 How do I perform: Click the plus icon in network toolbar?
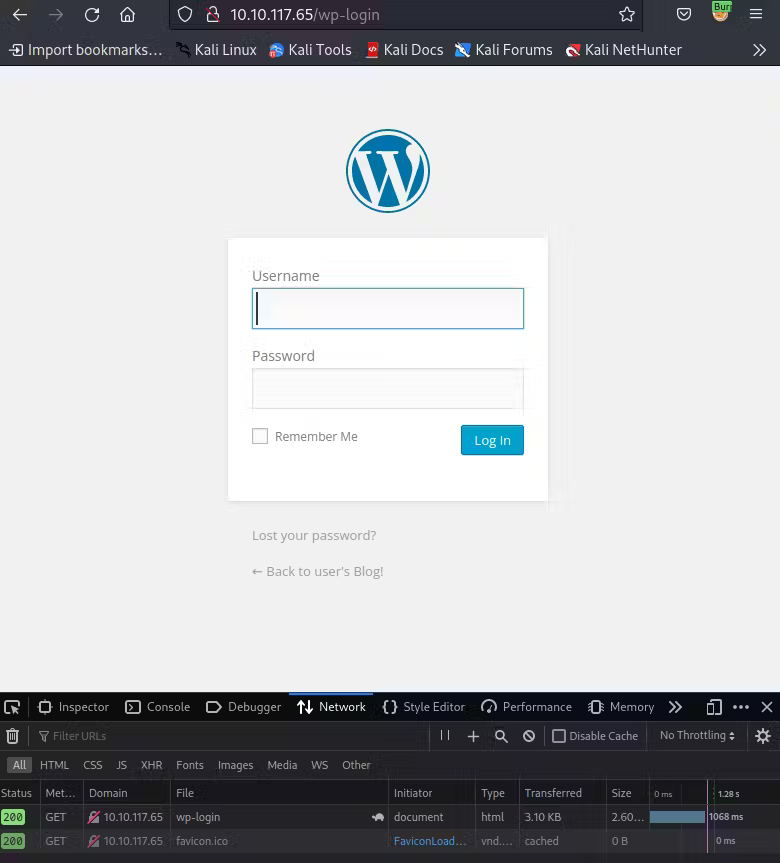pyautogui.click(x=473, y=736)
